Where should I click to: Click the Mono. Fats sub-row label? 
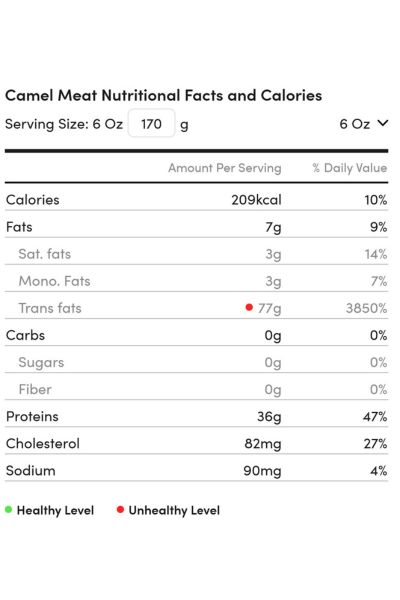[x=54, y=281]
